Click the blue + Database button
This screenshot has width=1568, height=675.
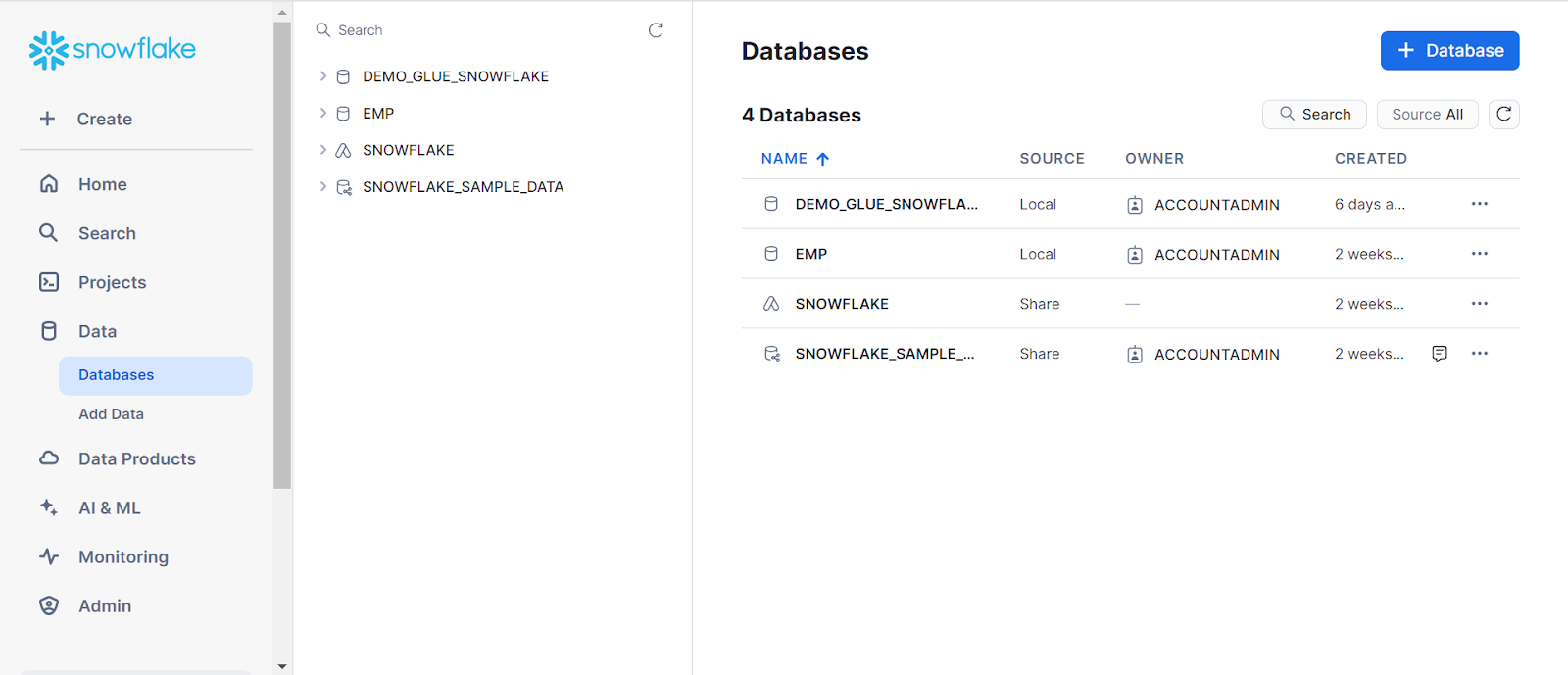point(1449,51)
